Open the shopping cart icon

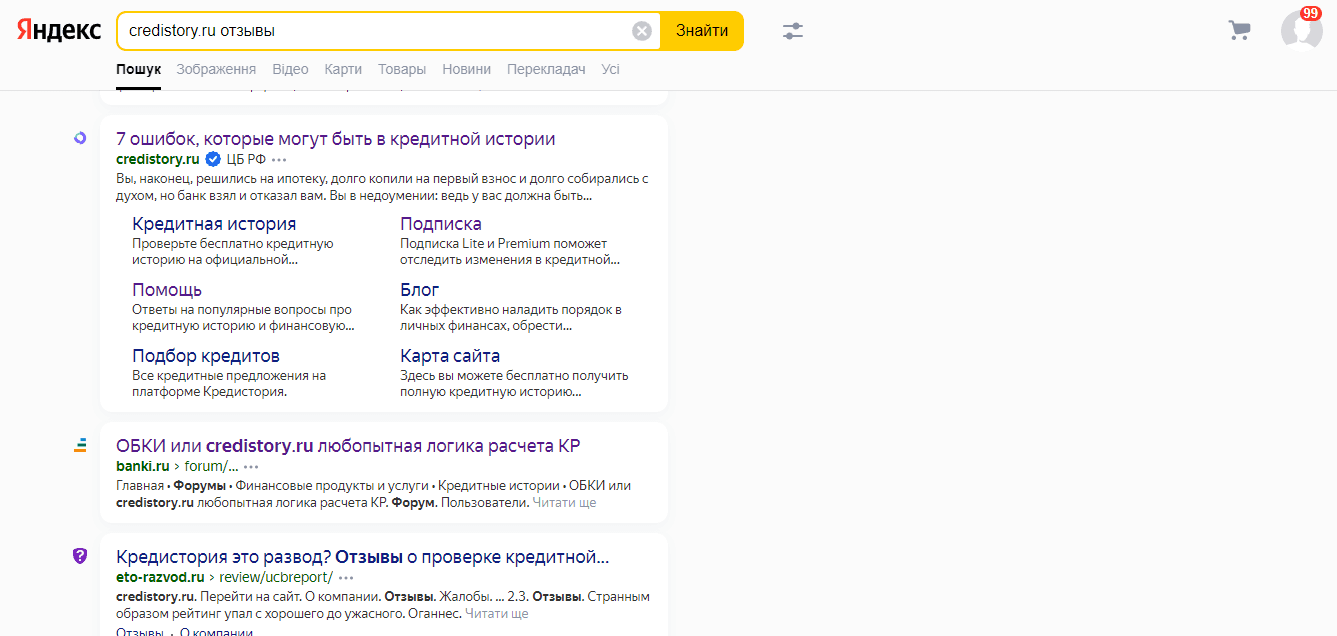pyautogui.click(x=1239, y=31)
